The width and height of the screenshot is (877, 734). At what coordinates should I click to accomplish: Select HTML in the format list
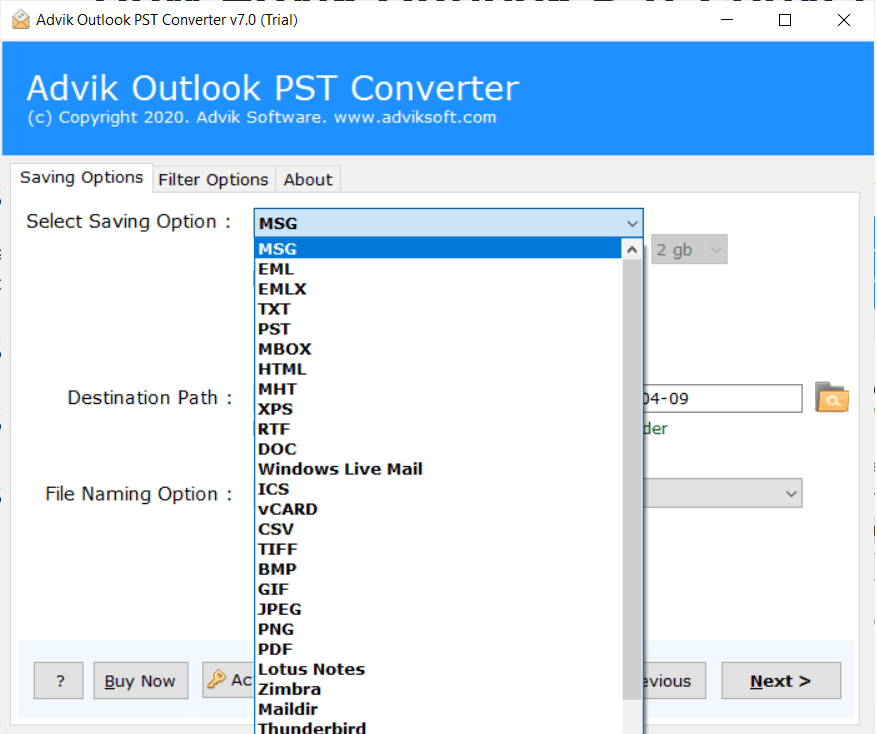(438, 369)
